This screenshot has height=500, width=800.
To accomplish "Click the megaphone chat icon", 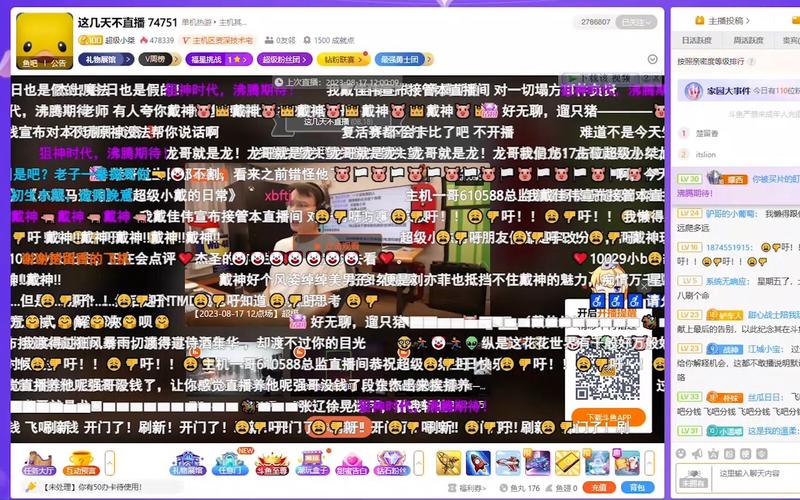I will pos(696,453).
